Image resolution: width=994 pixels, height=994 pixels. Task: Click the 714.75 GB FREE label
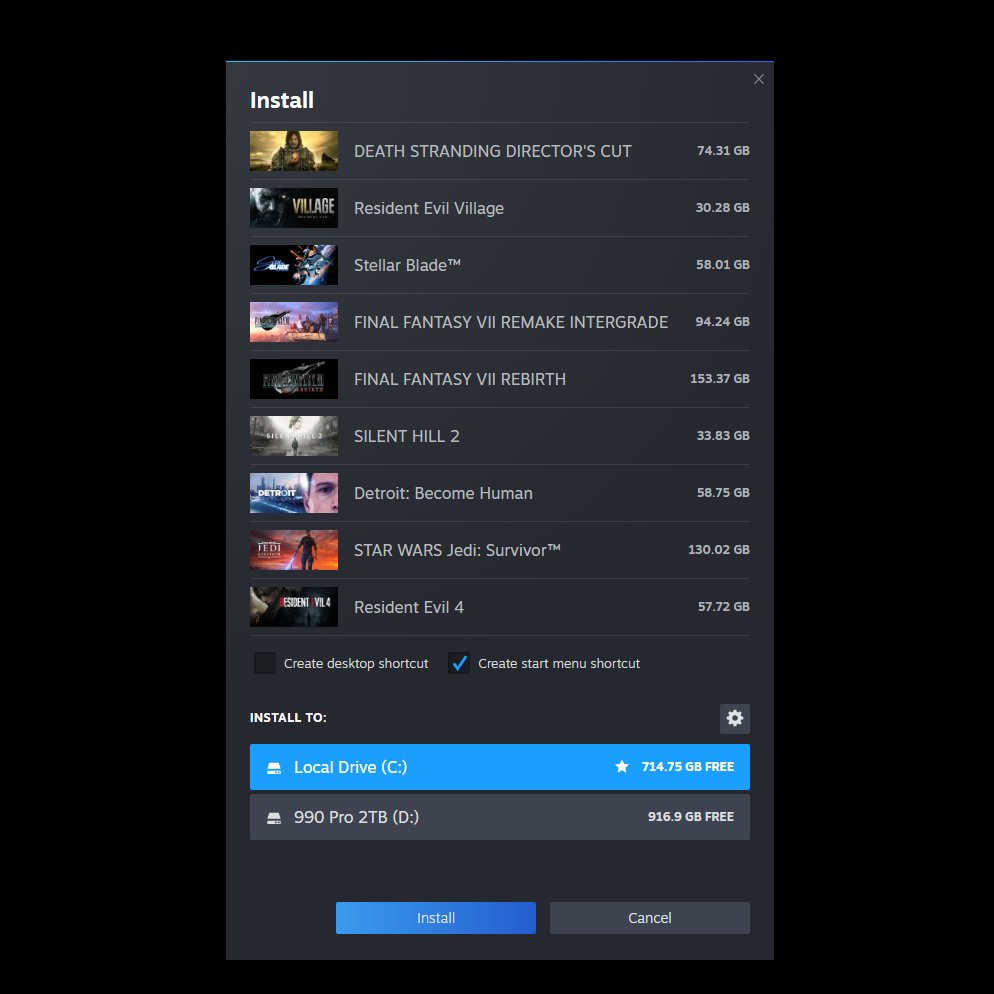tap(688, 767)
